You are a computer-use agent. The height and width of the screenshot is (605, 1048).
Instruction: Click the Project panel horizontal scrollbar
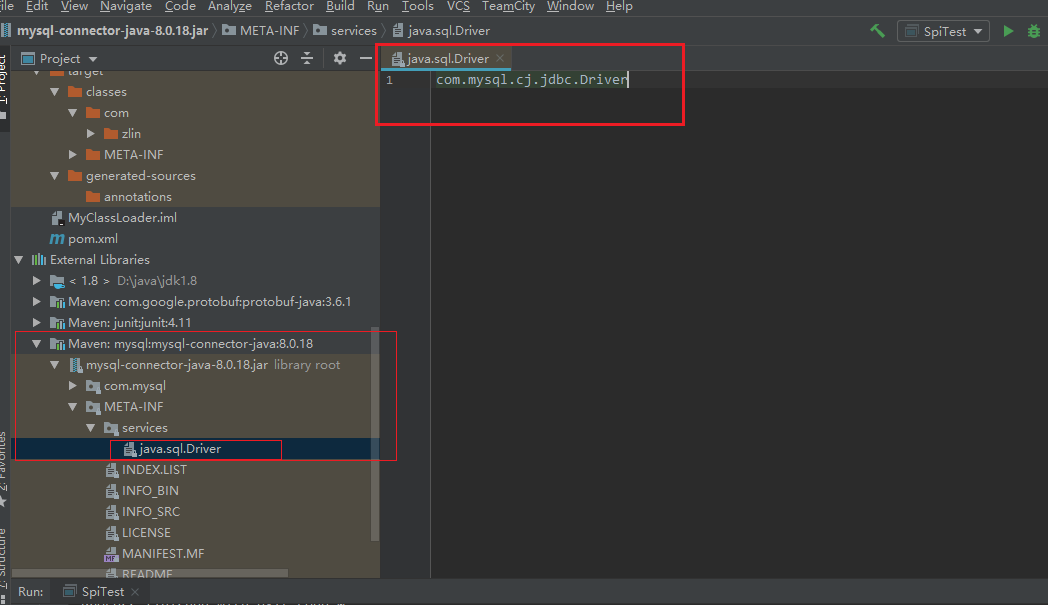(150, 574)
